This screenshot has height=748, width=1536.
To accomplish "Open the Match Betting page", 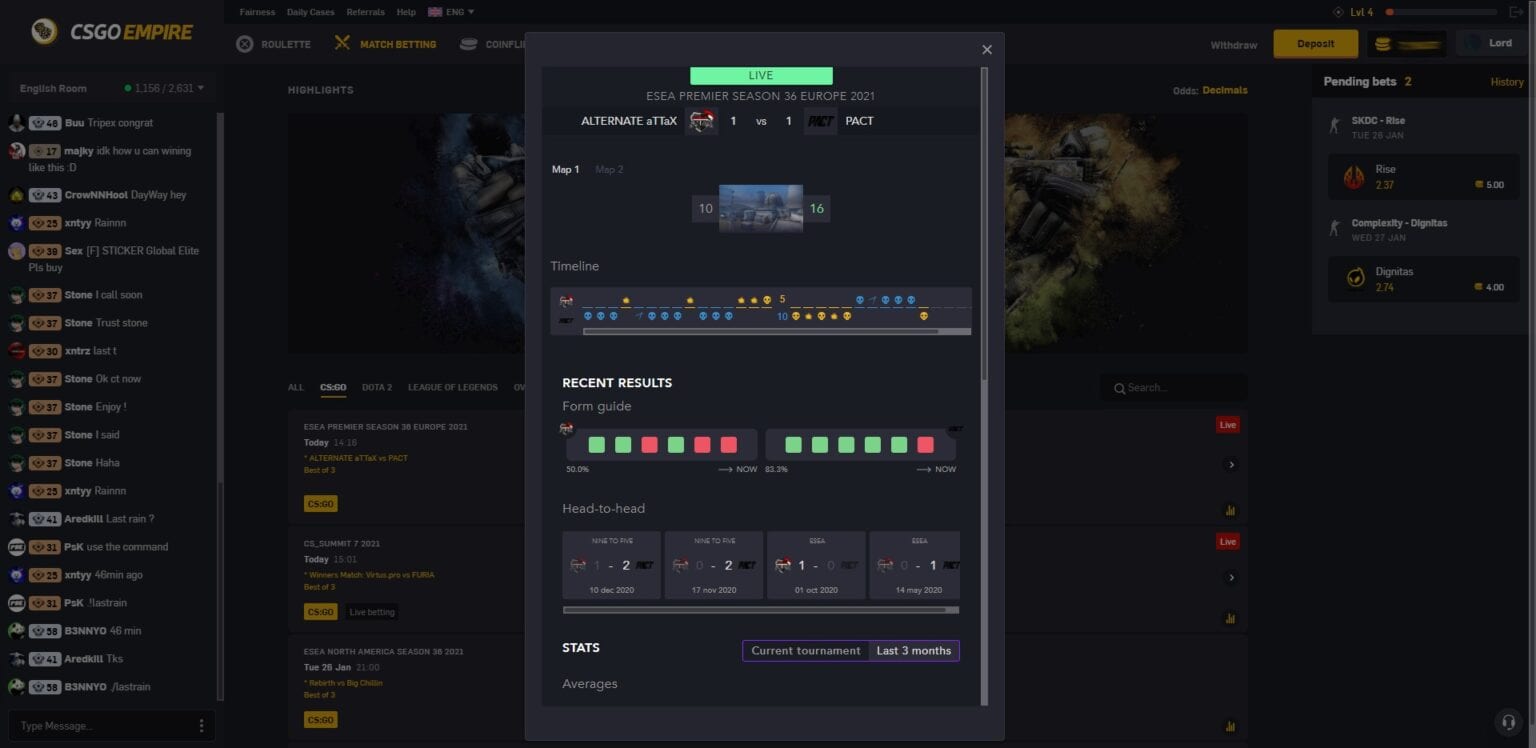I will click(385, 44).
